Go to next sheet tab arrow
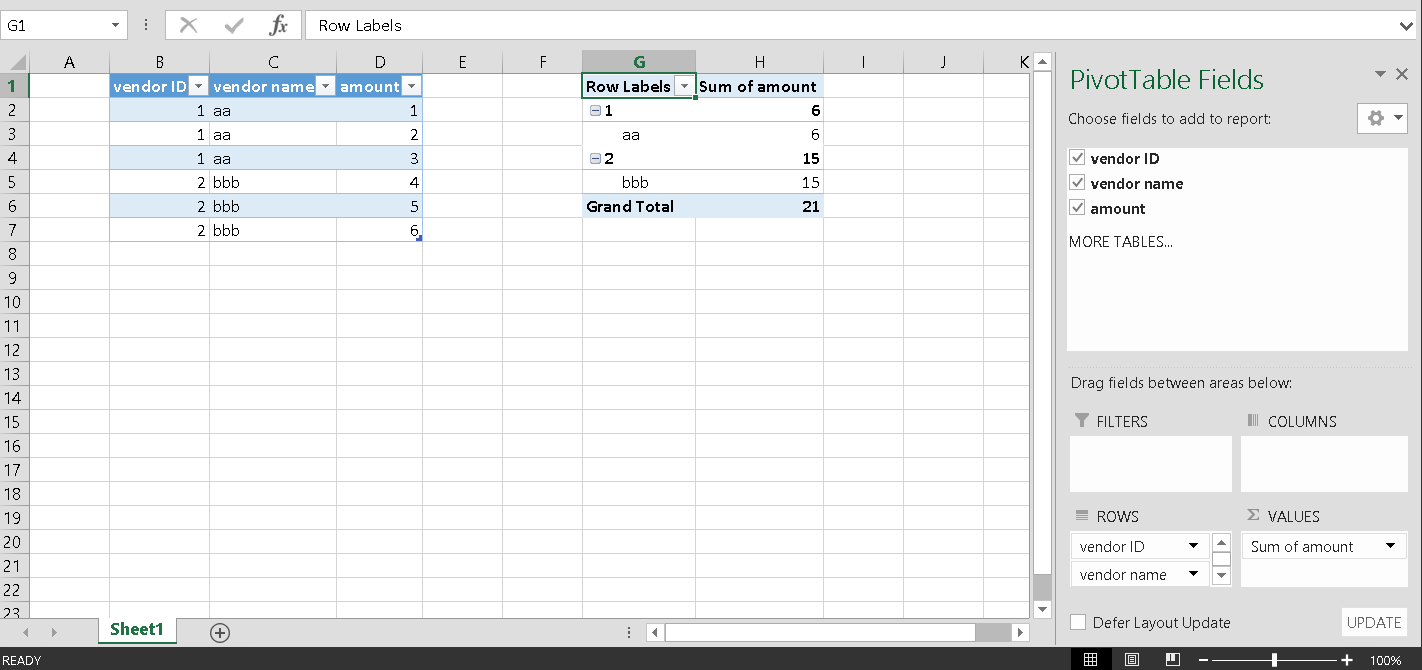Viewport: 1422px width, 670px height. pyautogui.click(x=54, y=632)
